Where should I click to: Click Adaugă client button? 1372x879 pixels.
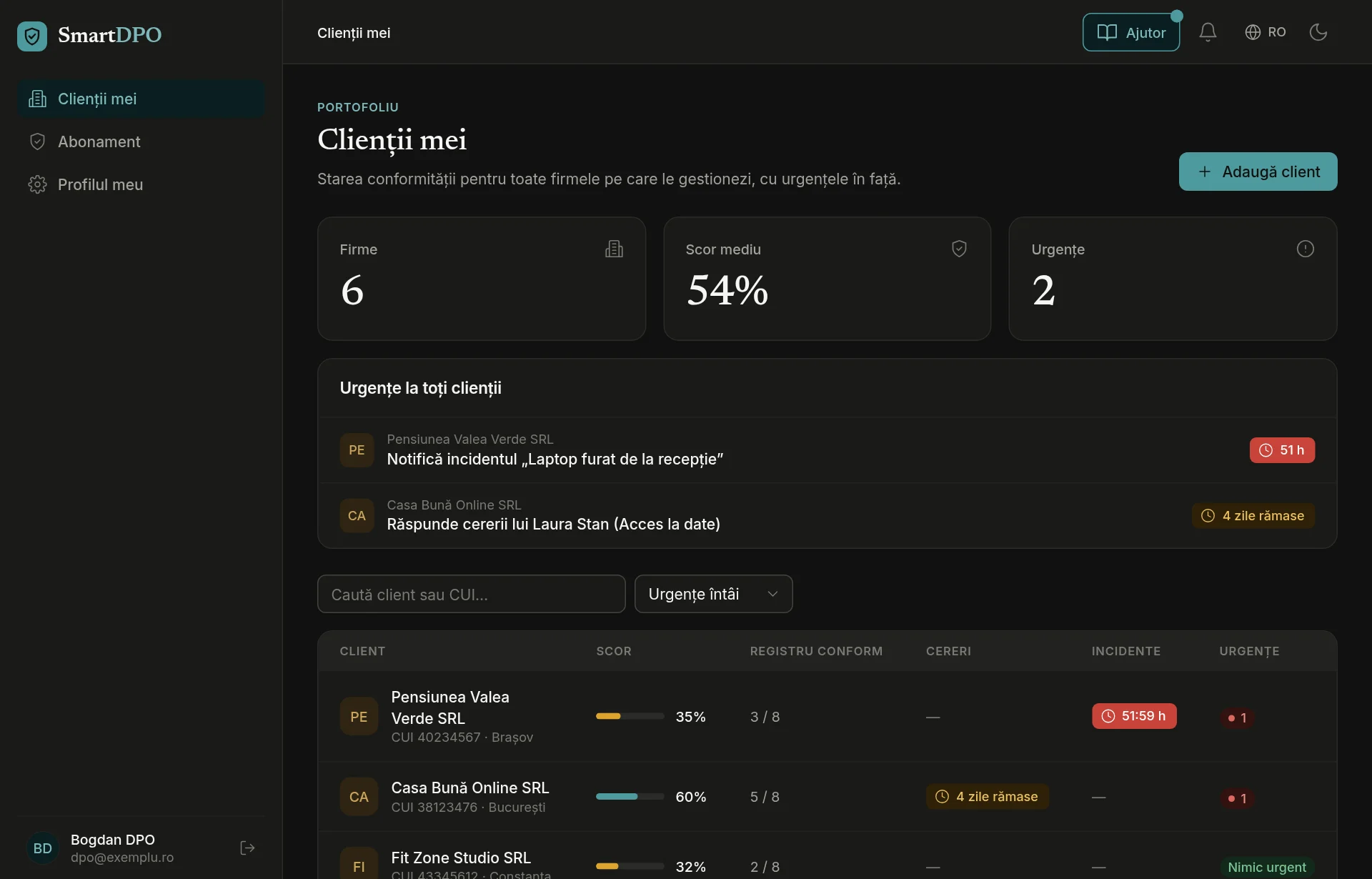(1258, 172)
